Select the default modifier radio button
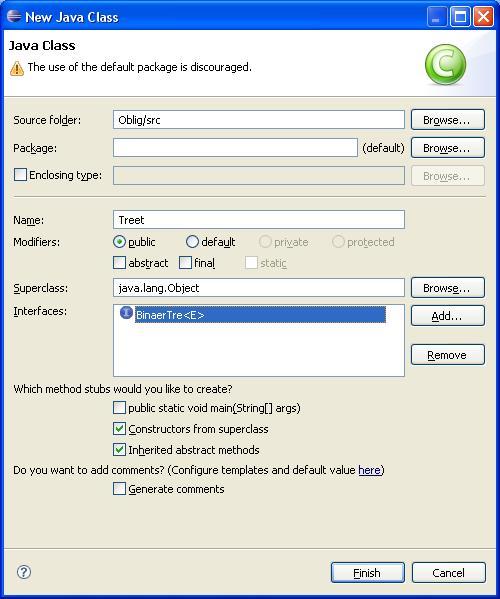 coord(192,242)
